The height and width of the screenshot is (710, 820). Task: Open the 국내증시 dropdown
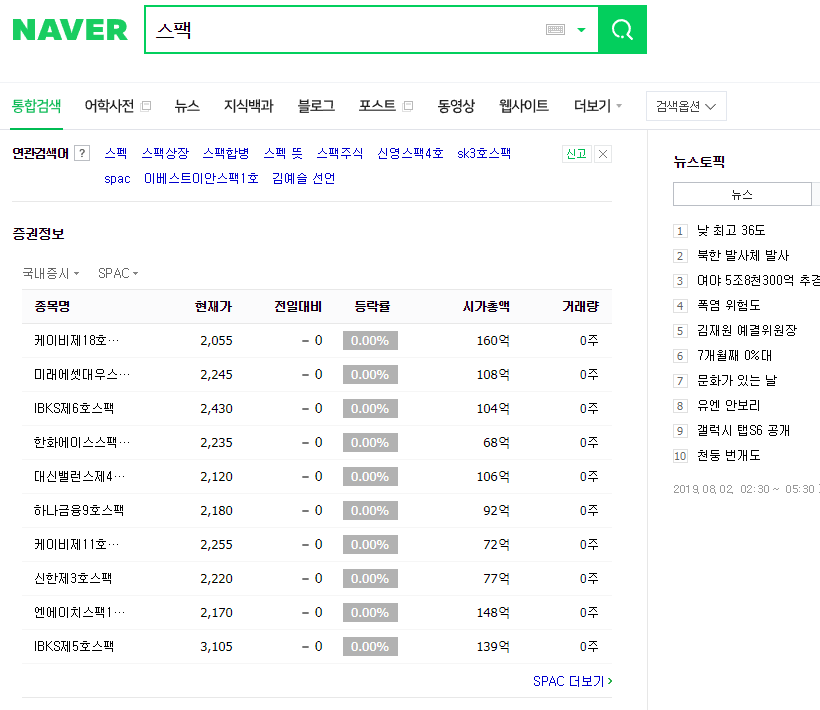tap(51, 273)
